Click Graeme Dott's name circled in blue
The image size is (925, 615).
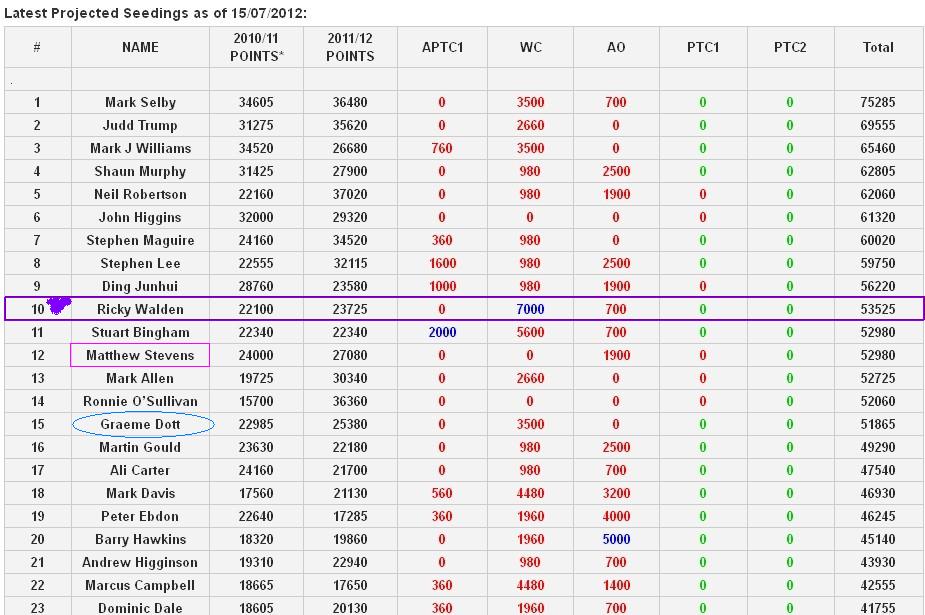pyautogui.click(x=140, y=424)
